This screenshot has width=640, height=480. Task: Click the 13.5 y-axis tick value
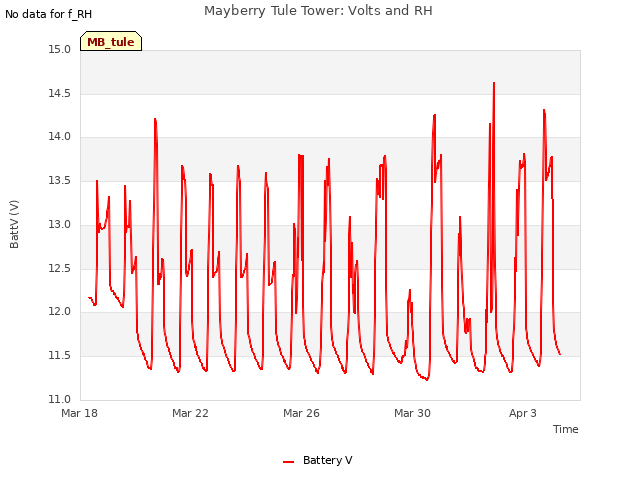pyautogui.click(x=60, y=180)
